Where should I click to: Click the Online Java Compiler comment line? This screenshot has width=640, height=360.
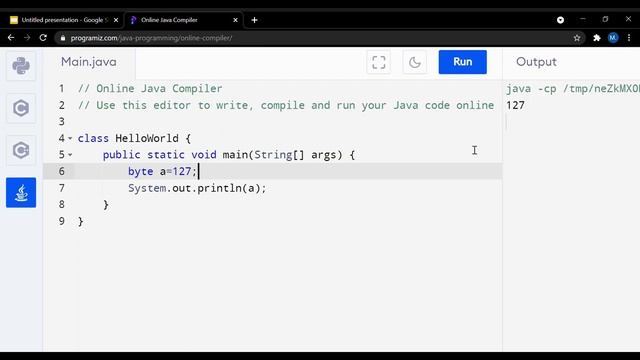tap(150, 89)
